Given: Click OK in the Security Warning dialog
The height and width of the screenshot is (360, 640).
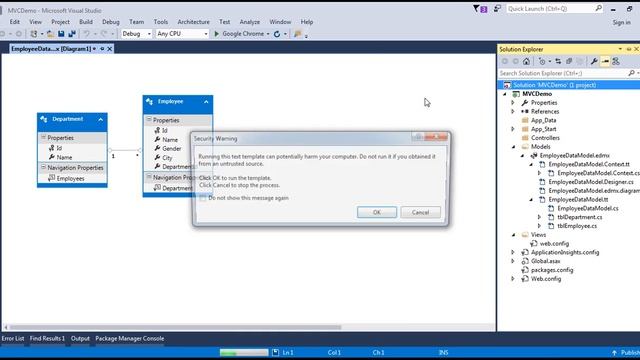Looking at the screenshot, I should pos(376,212).
